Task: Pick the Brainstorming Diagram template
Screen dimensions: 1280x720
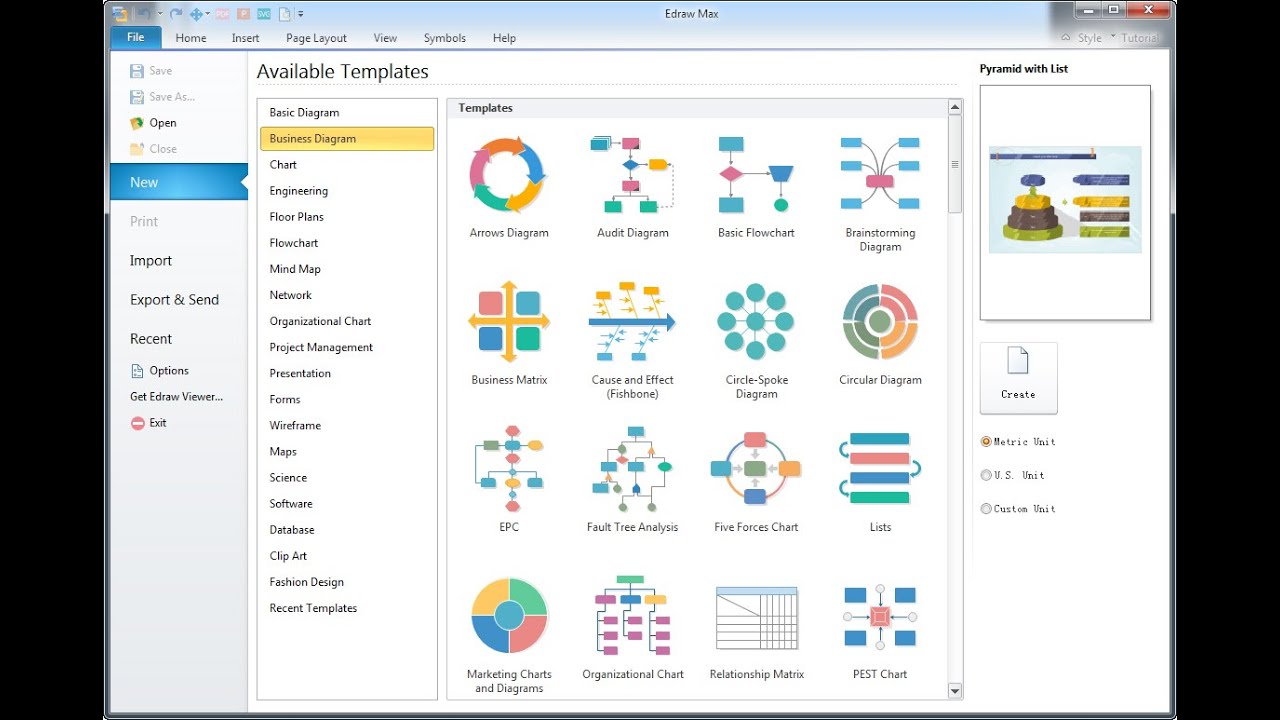Action: click(880, 194)
